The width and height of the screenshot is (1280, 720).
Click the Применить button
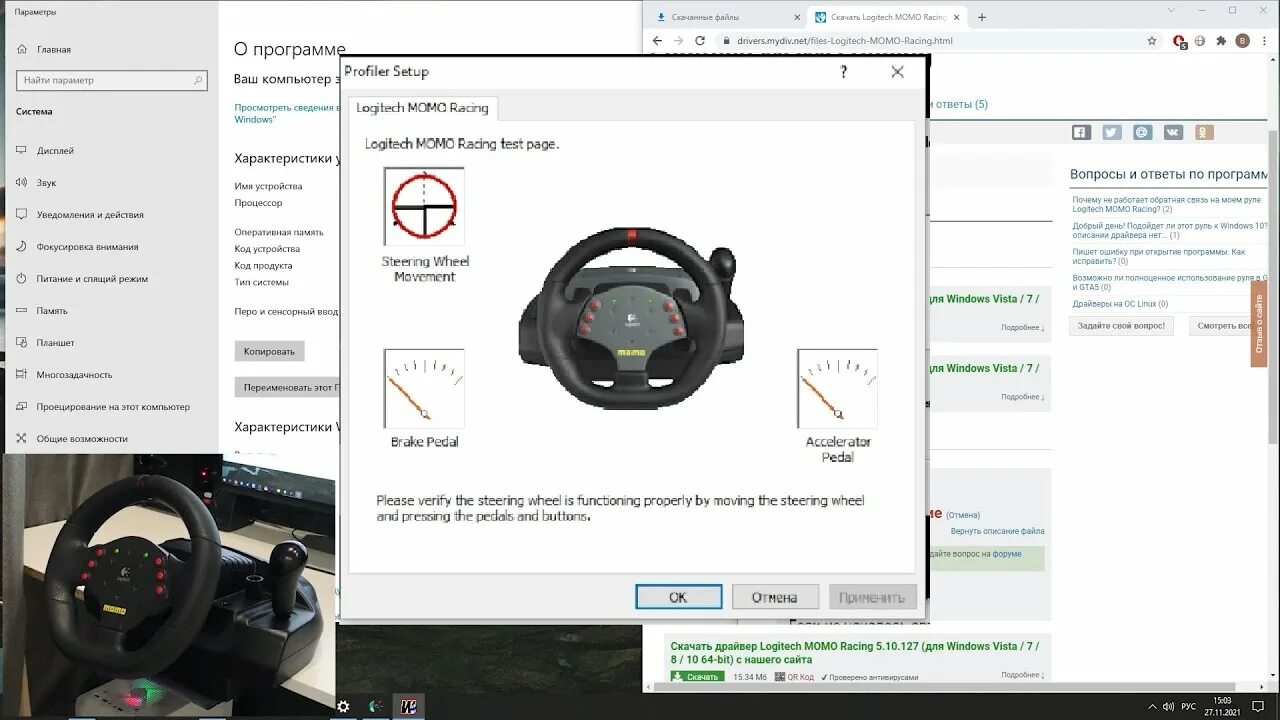click(872, 597)
